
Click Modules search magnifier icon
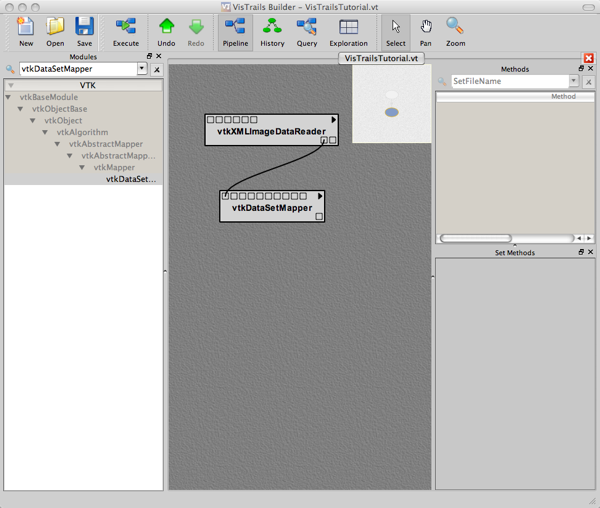tap(10, 69)
